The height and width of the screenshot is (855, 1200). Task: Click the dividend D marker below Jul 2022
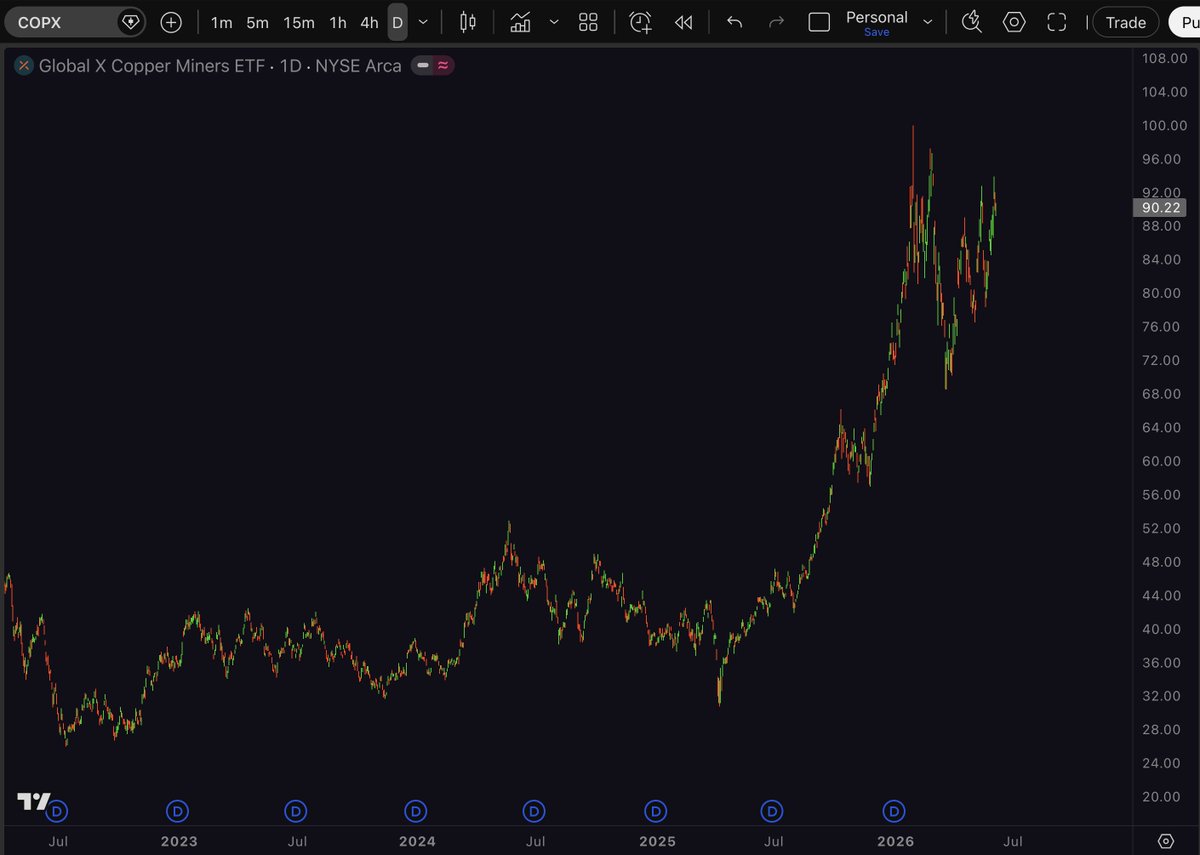tap(57, 809)
